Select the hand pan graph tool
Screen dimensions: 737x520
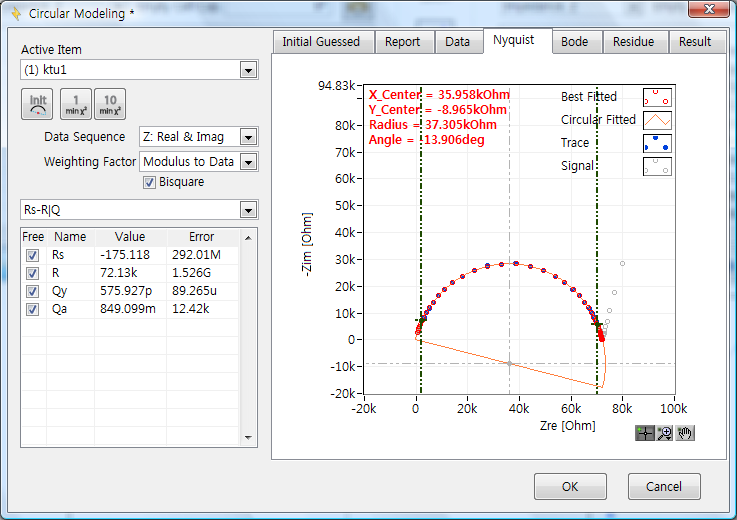[x=684, y=433]
